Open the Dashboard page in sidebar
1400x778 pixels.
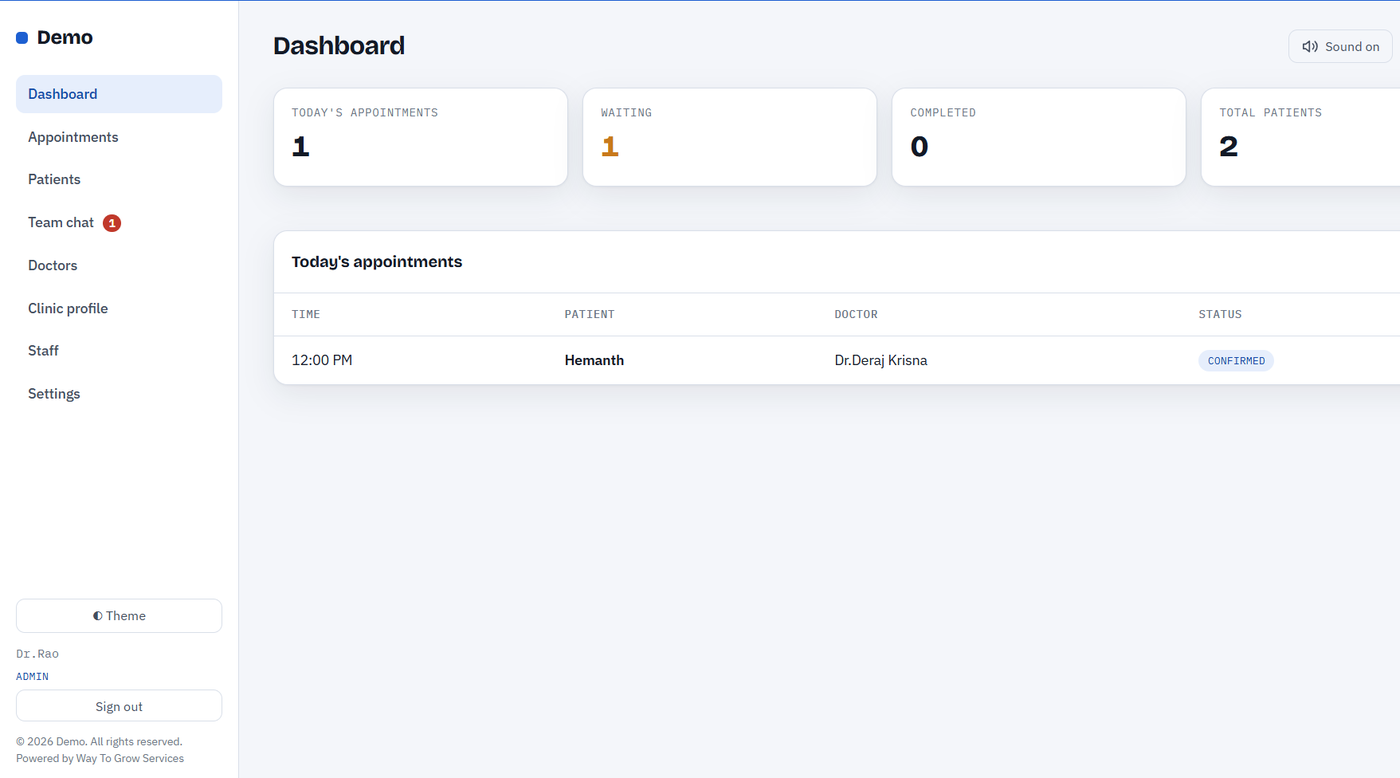point(119,94)
